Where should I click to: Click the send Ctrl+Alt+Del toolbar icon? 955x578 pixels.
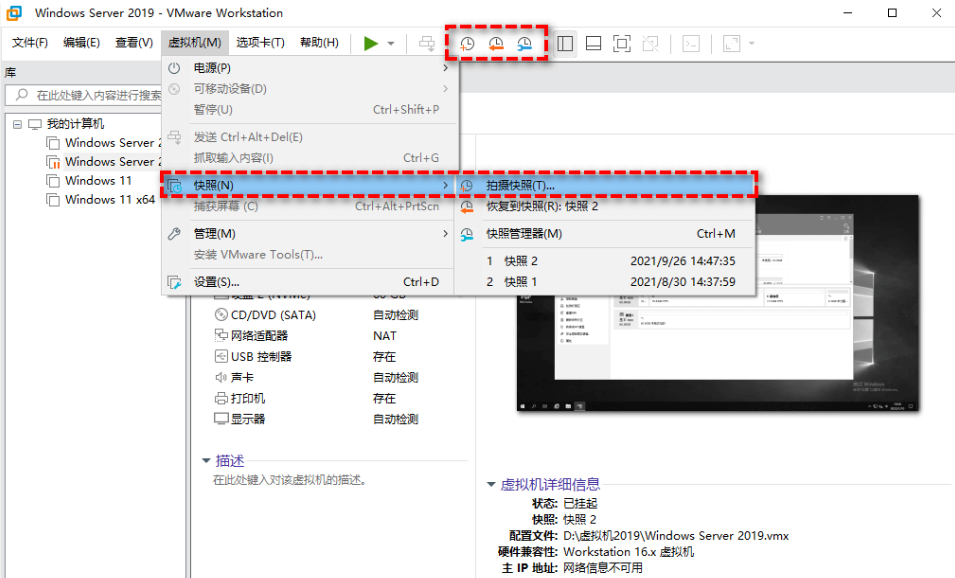[427, 43]
